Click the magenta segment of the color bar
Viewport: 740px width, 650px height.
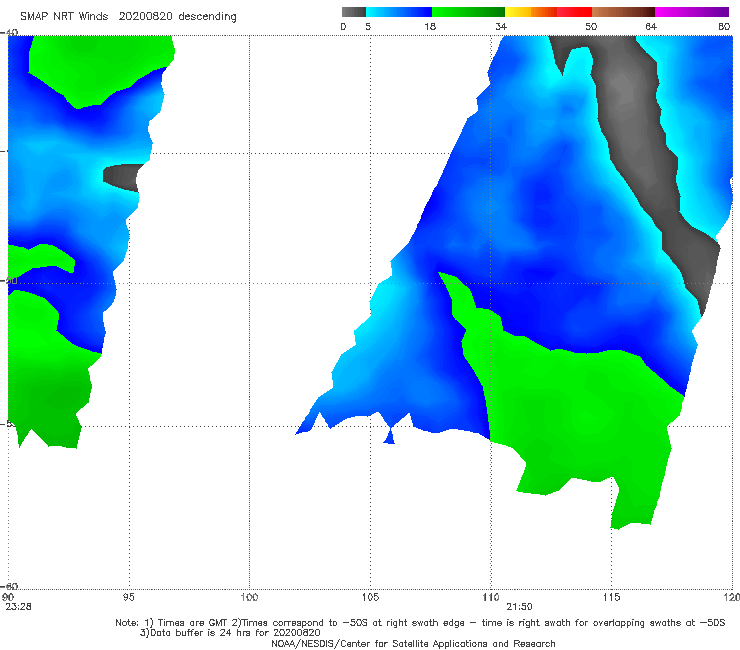pyautogui.click(x=692, y=12)
